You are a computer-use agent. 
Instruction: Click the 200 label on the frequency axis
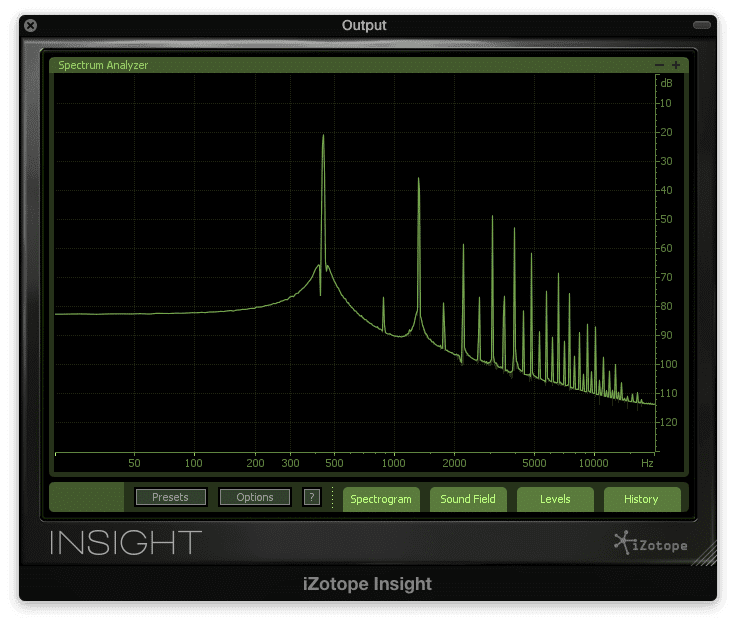(x=255, y=463)
